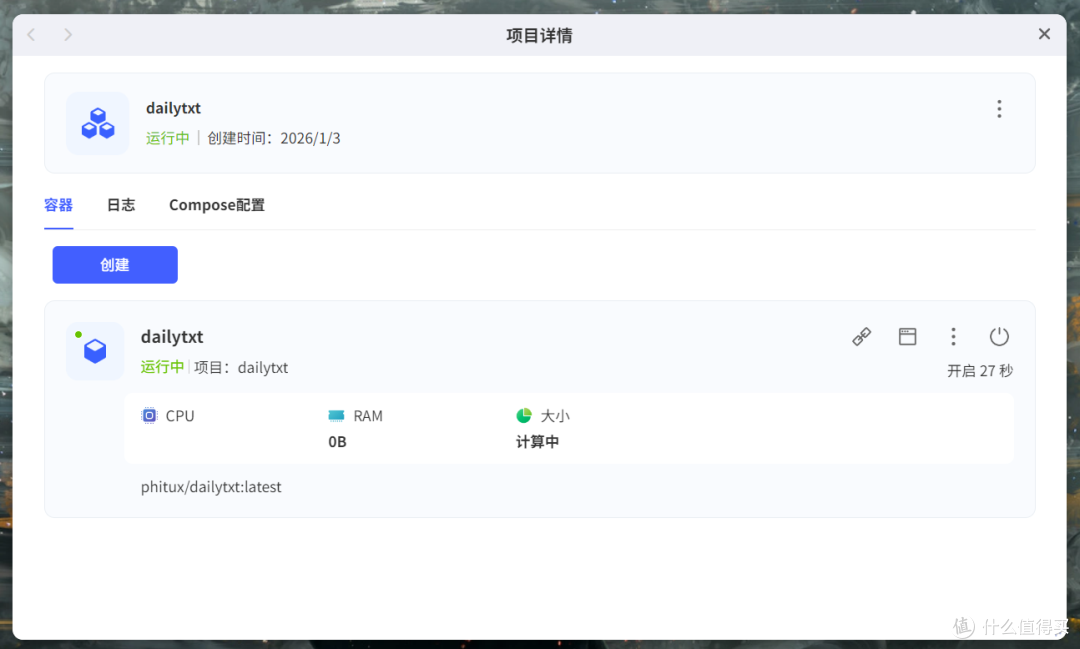The width and height of the screenshot is (1080, 649).
Task: Click the phitux/dailytxt:latest image text
Action: (211, 487)
